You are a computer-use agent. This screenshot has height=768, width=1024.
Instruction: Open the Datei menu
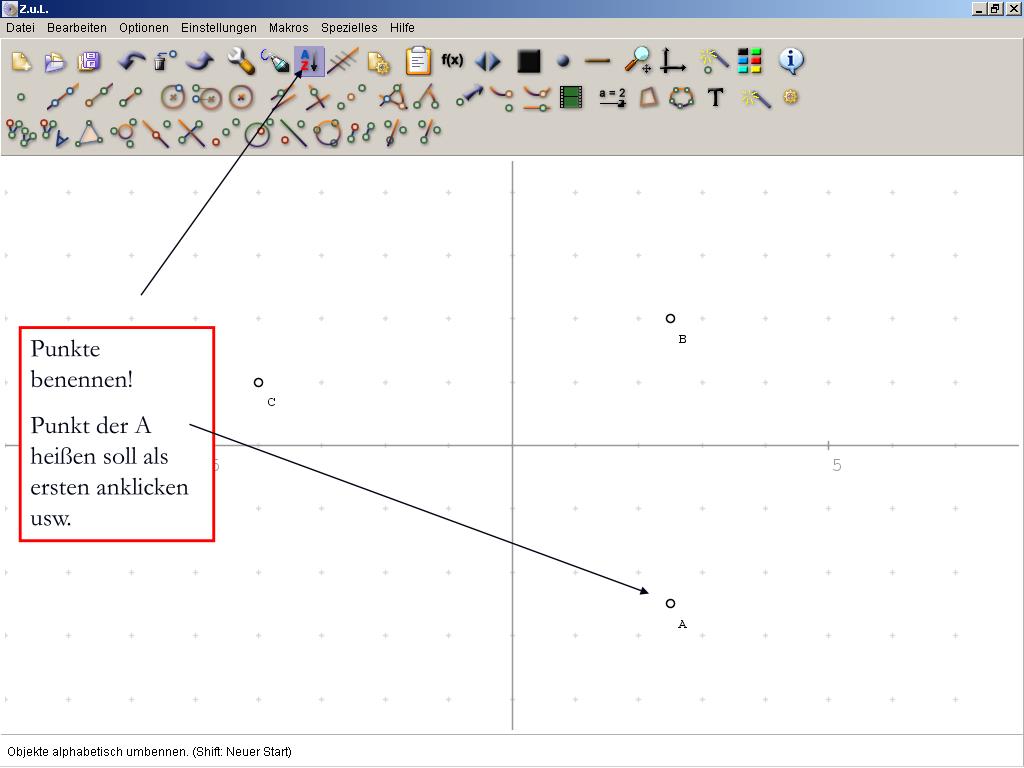tap(20, 27)
